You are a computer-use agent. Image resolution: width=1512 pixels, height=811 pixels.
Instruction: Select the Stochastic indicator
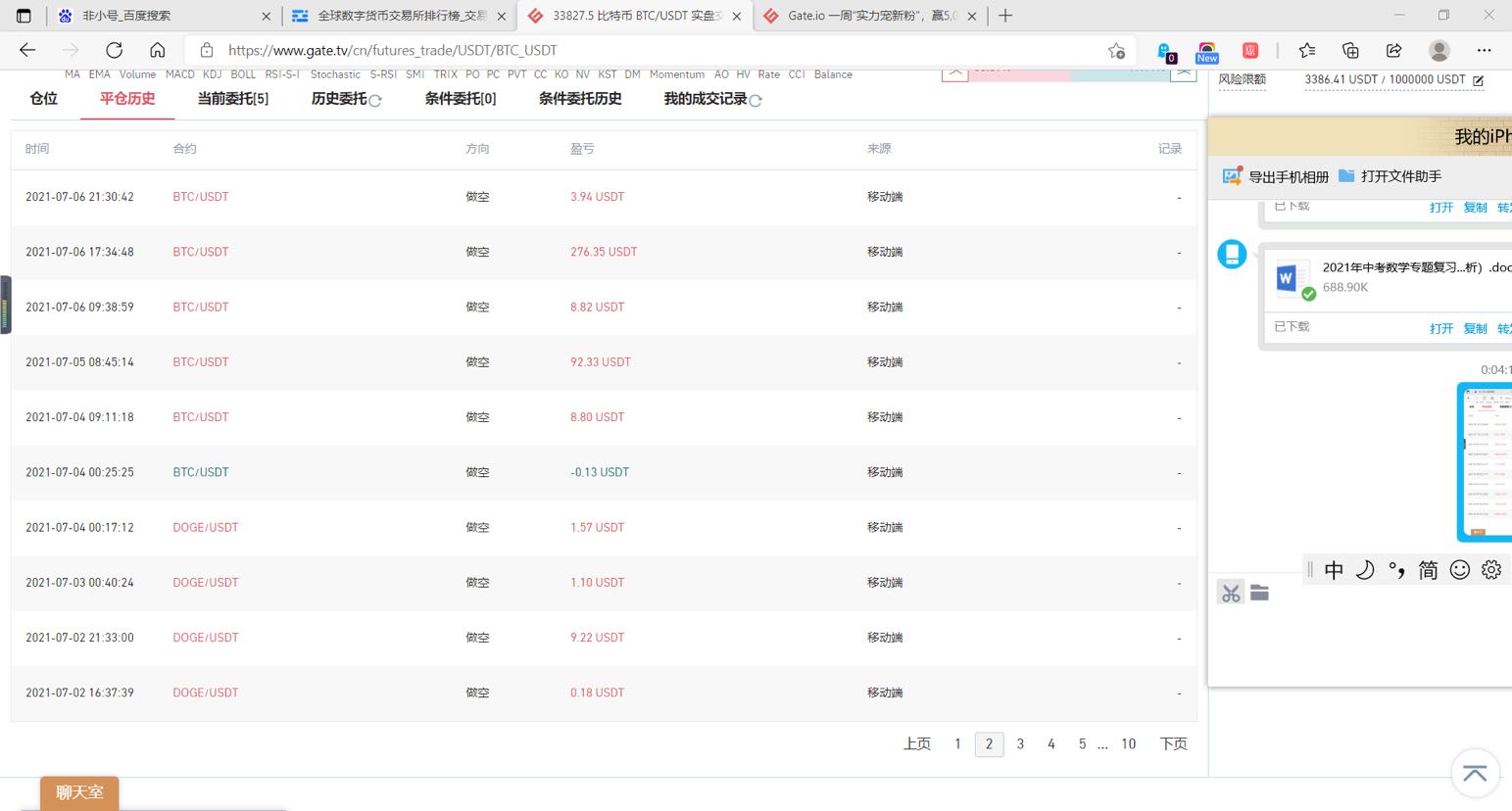pos(335,74)
